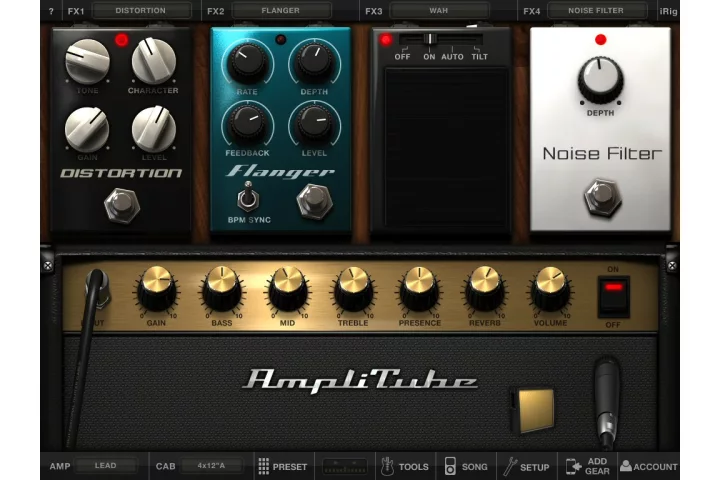
Task: Click the left amp corner screw icon
Action: [x=48, y=265]
